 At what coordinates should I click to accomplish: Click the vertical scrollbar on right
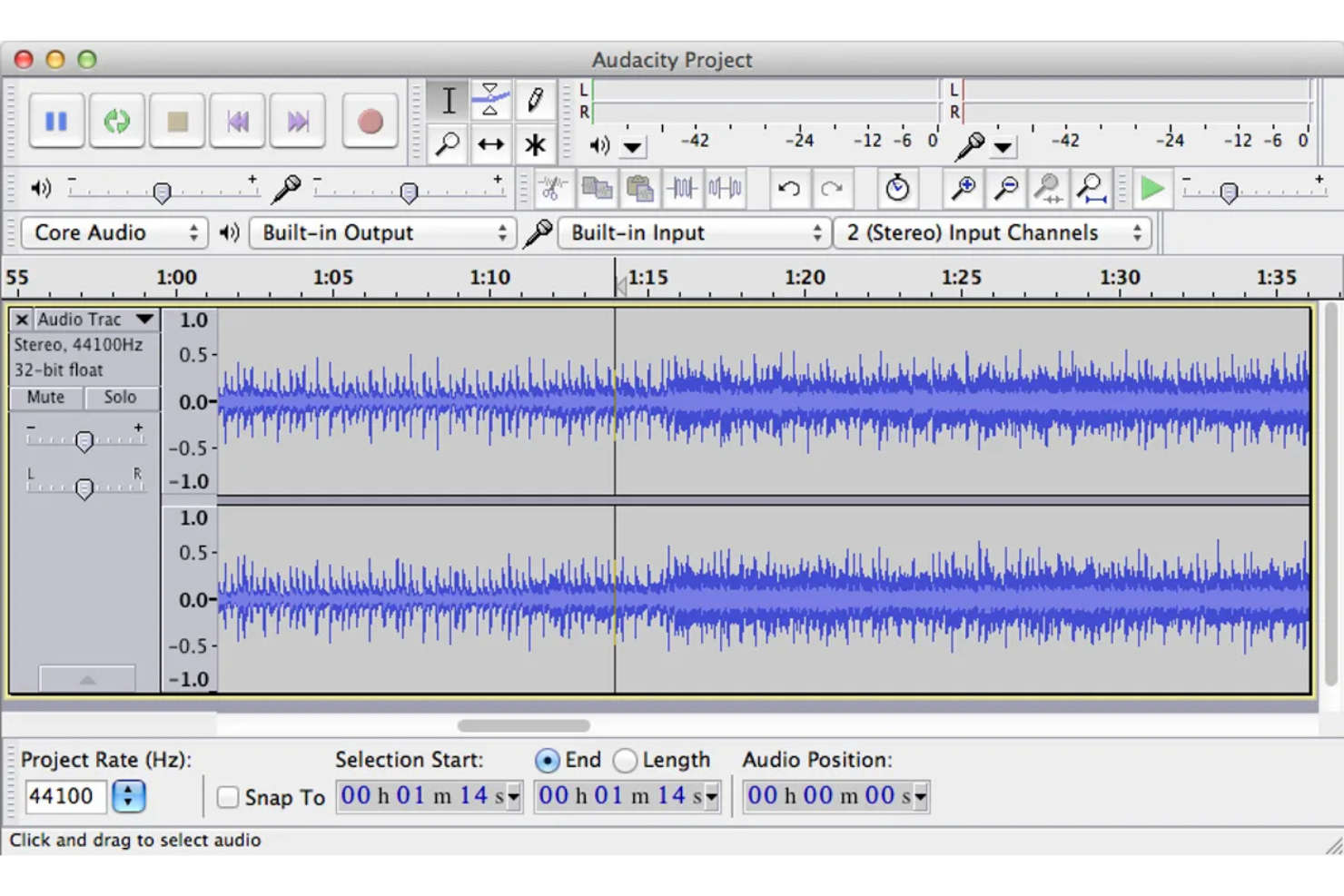click(1330, 495)
